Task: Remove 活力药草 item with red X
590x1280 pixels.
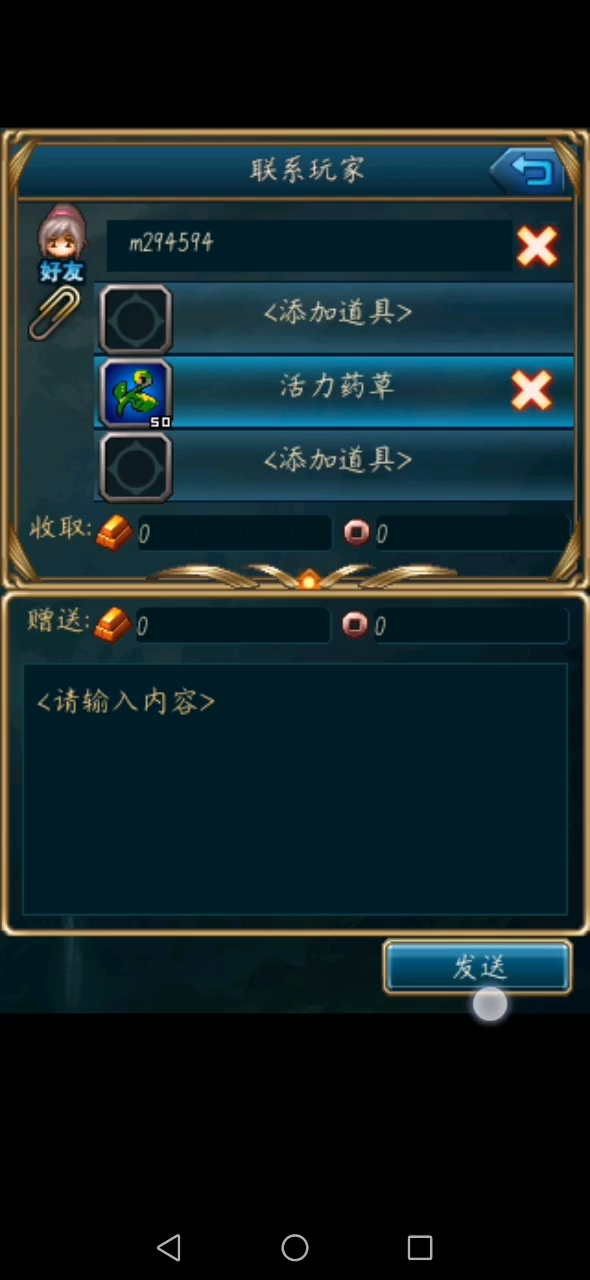Action: [531, 391]
